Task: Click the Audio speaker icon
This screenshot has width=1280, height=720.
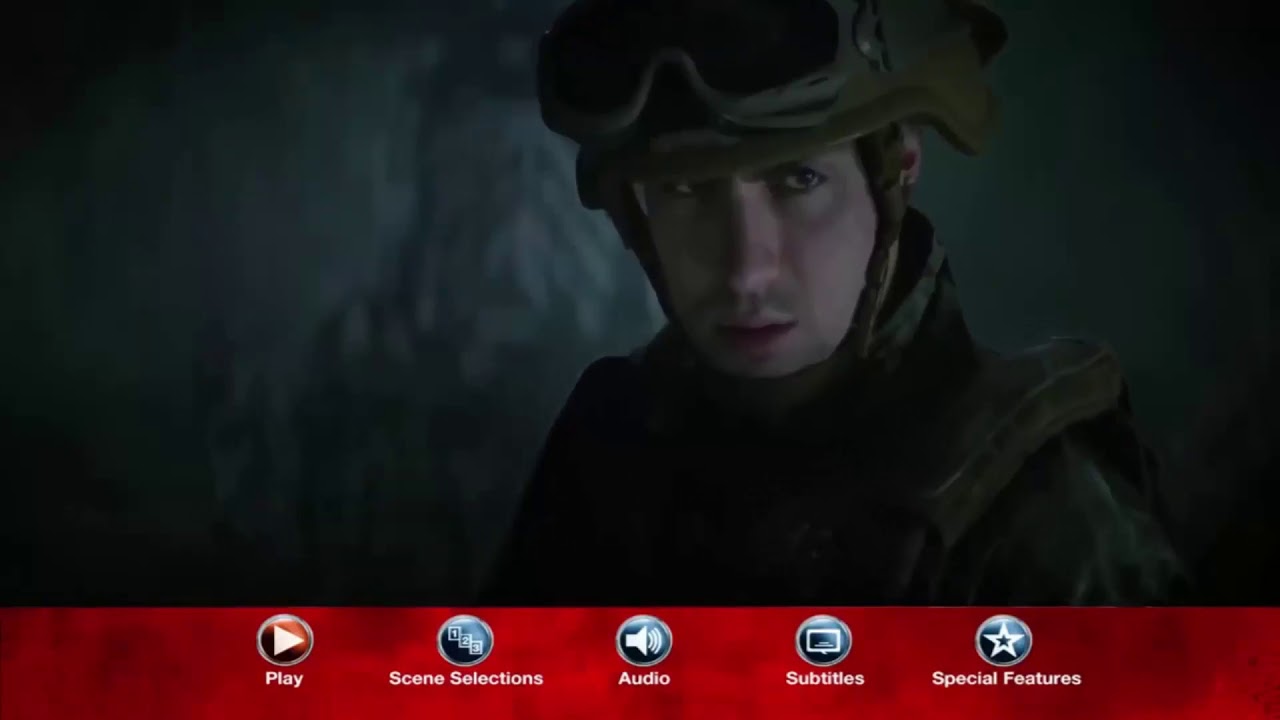Action: (x=644, y=641)
